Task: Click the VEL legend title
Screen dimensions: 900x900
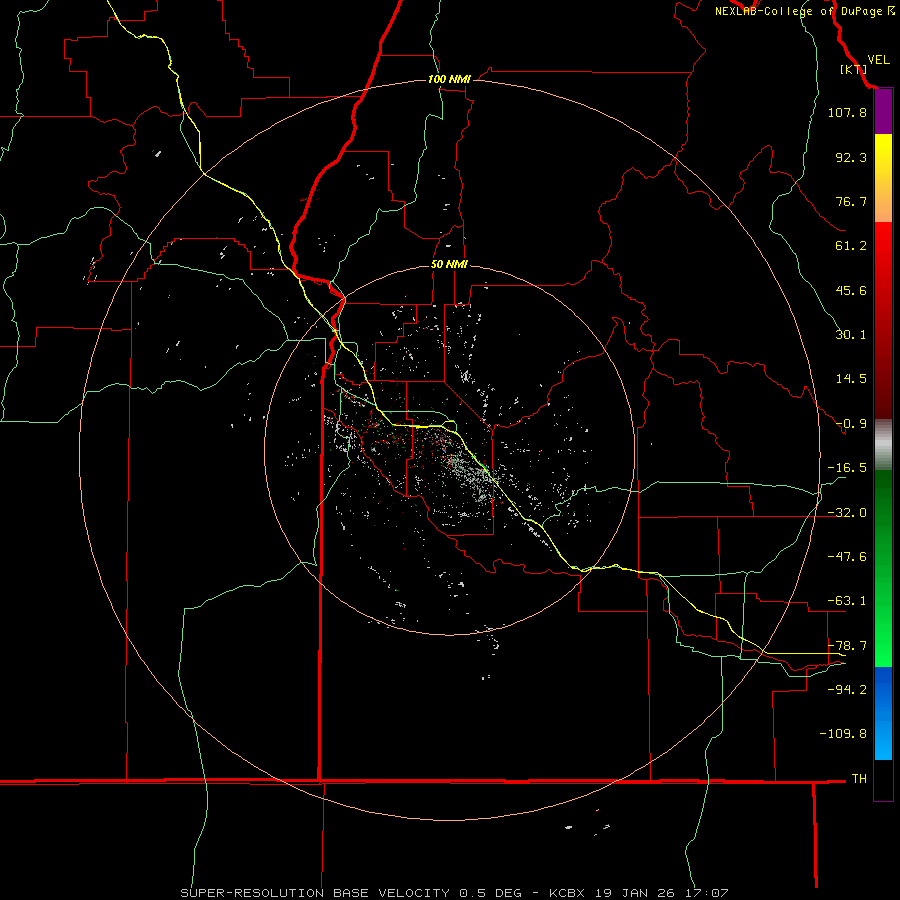Action: click(879, 60)
